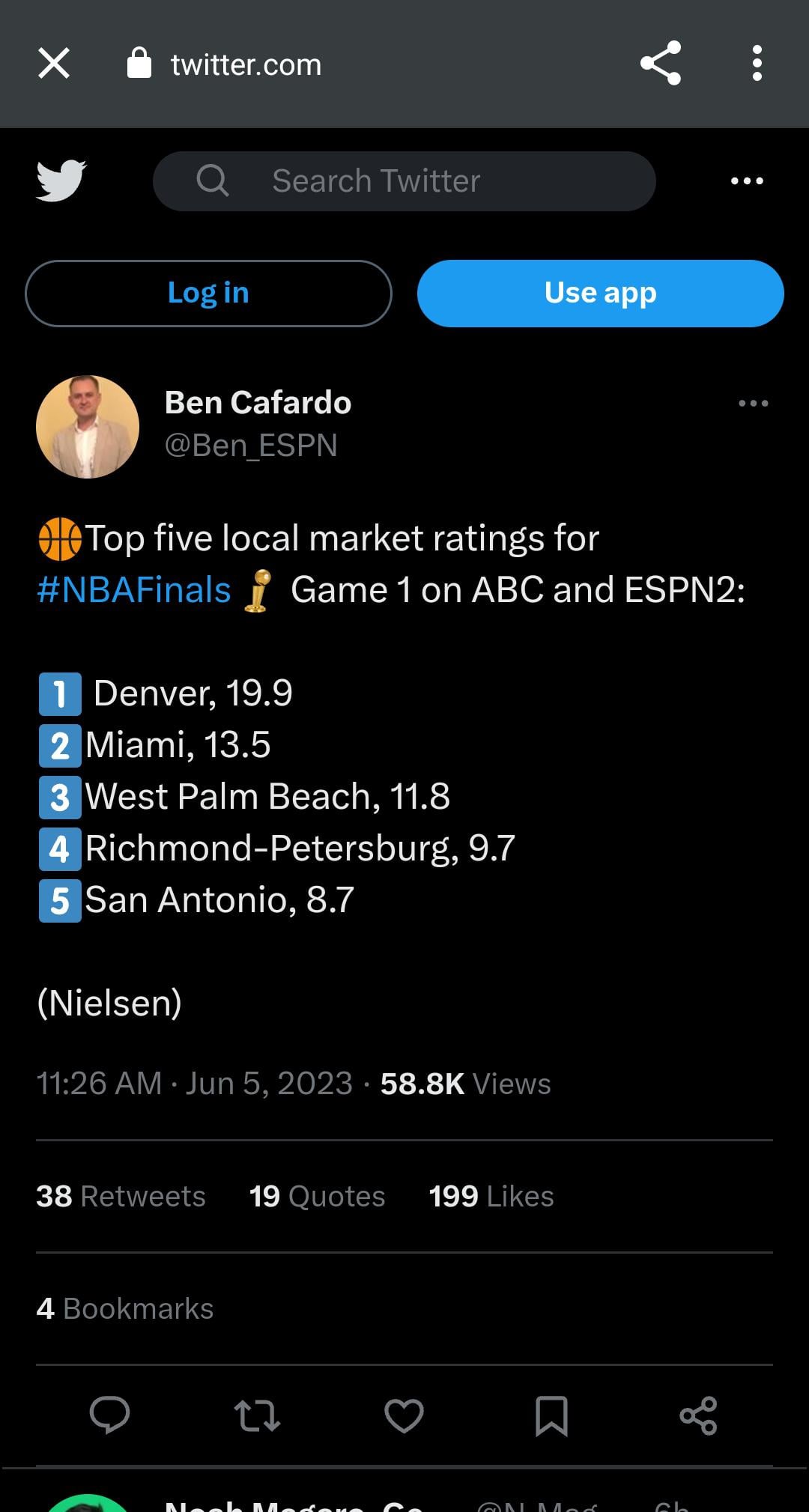Close the browser tab with X
The image size is (809, 1512).
point(54,64)
